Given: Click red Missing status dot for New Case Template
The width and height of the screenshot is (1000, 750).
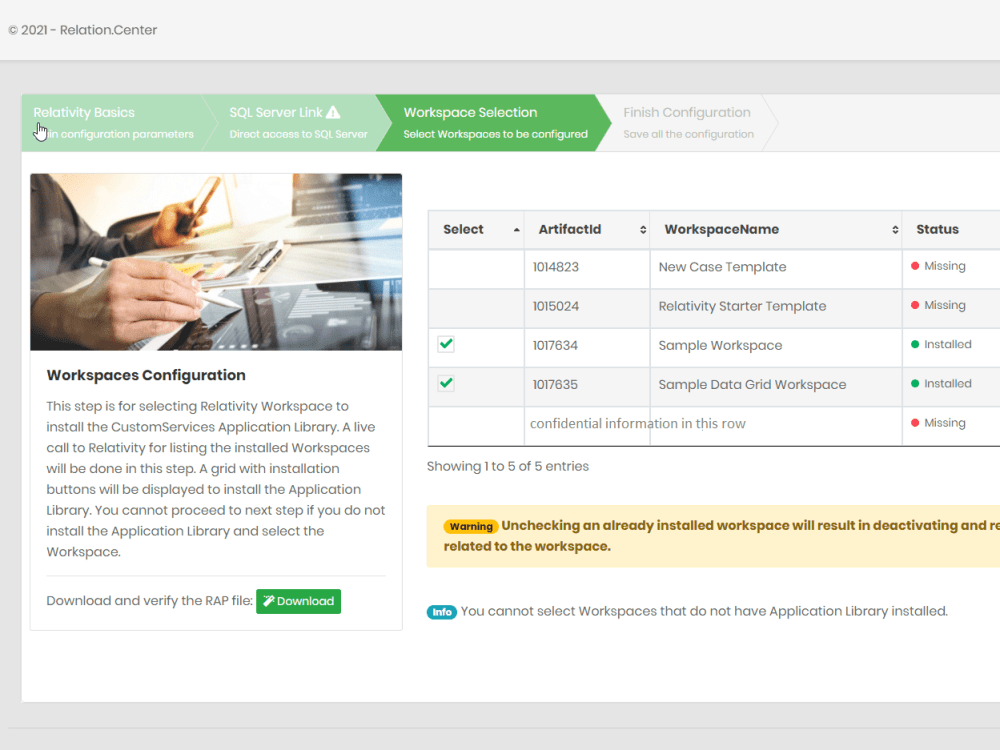Looking at the screenshot, I should [915, 266].
